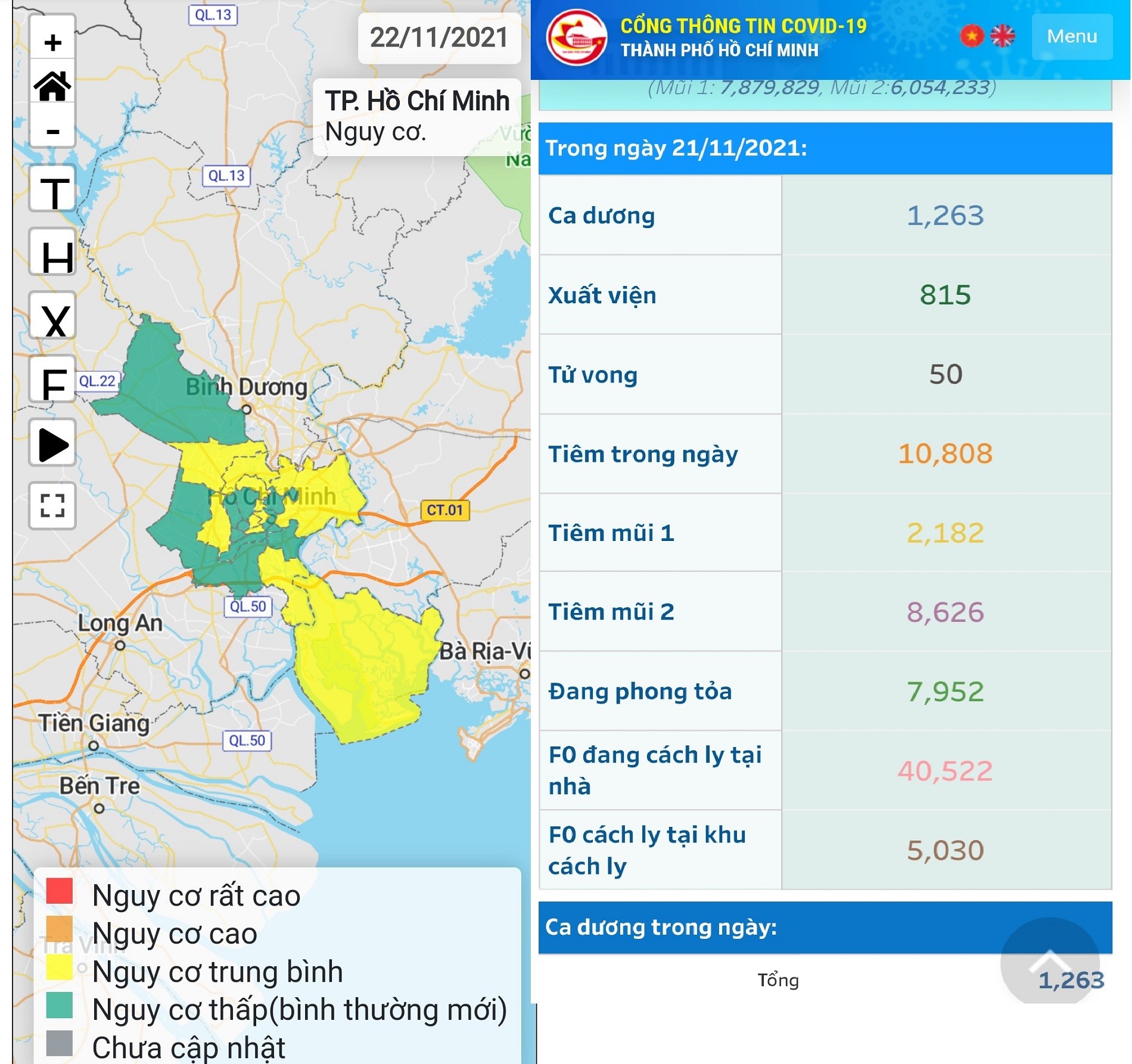The image size is (1132, 1064).
Task: Open the Menu button
Action: (1072, 36)
